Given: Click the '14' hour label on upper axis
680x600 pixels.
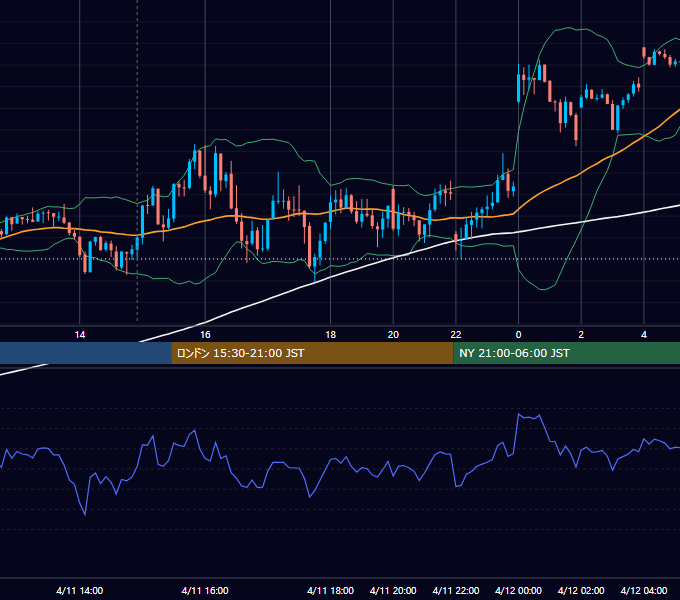Looking at the screenshot, I should click(80, 335).
